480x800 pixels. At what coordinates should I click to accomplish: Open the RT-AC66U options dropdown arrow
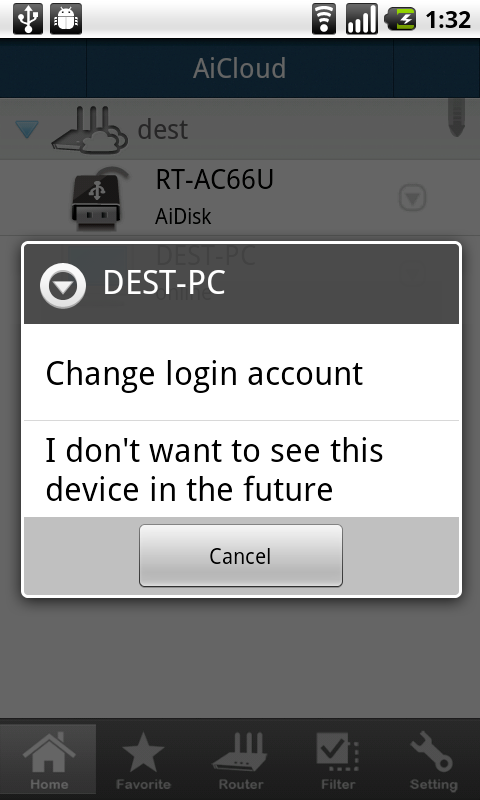pyautogui.click(x=412, y=198)
